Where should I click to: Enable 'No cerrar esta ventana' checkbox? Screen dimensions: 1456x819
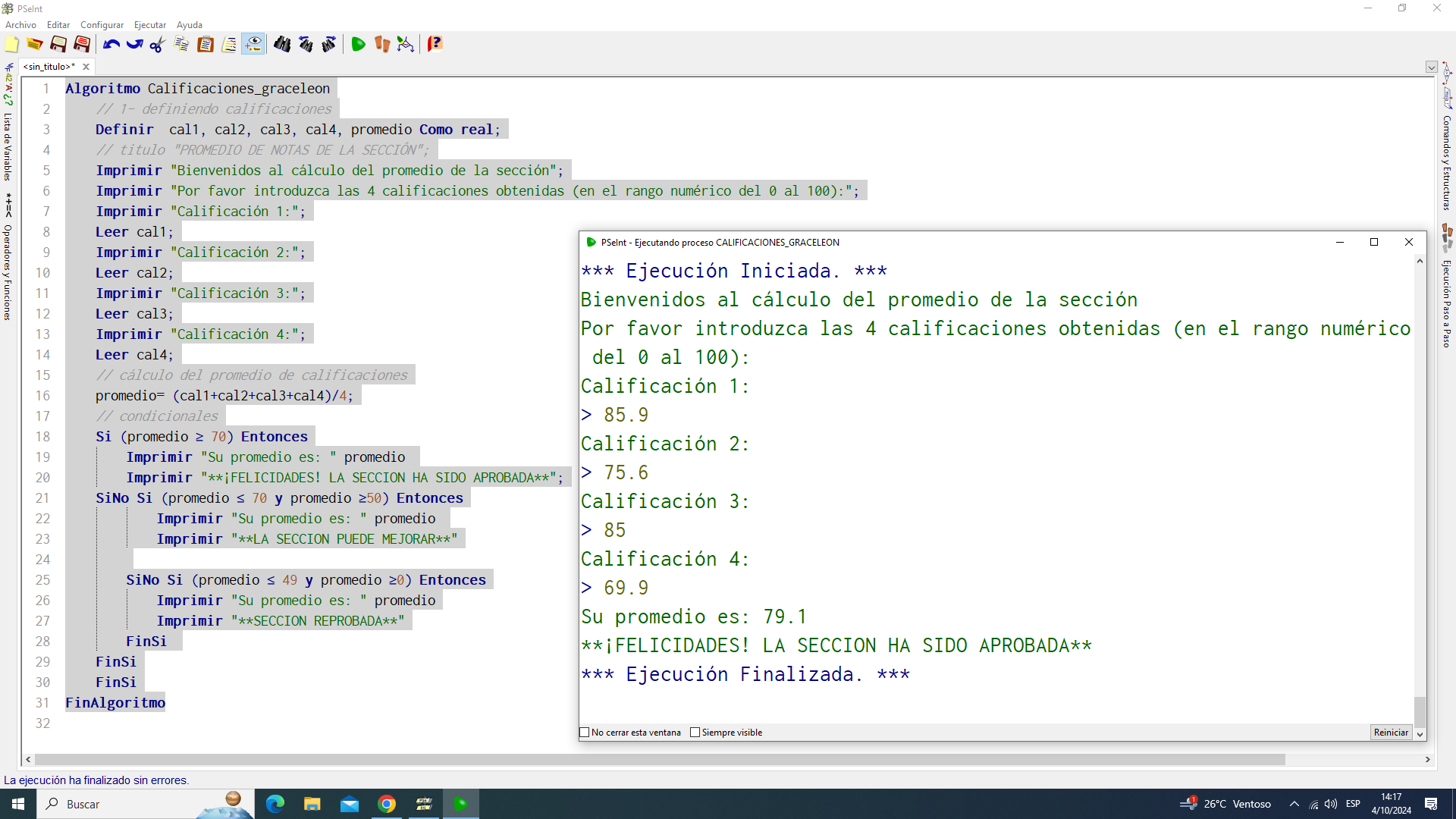coord(585,733)
